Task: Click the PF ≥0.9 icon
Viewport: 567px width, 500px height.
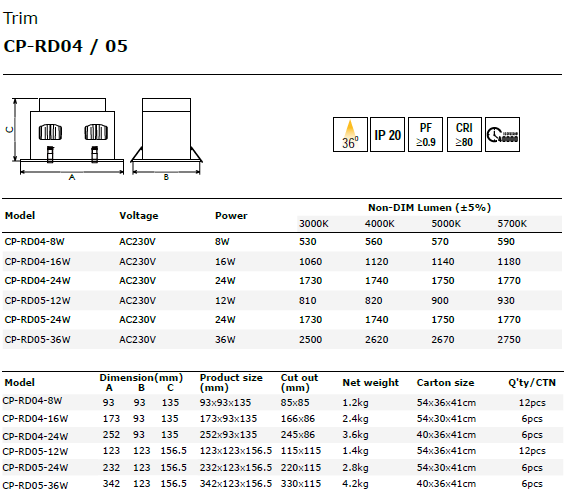Action: tap(425, 134)
